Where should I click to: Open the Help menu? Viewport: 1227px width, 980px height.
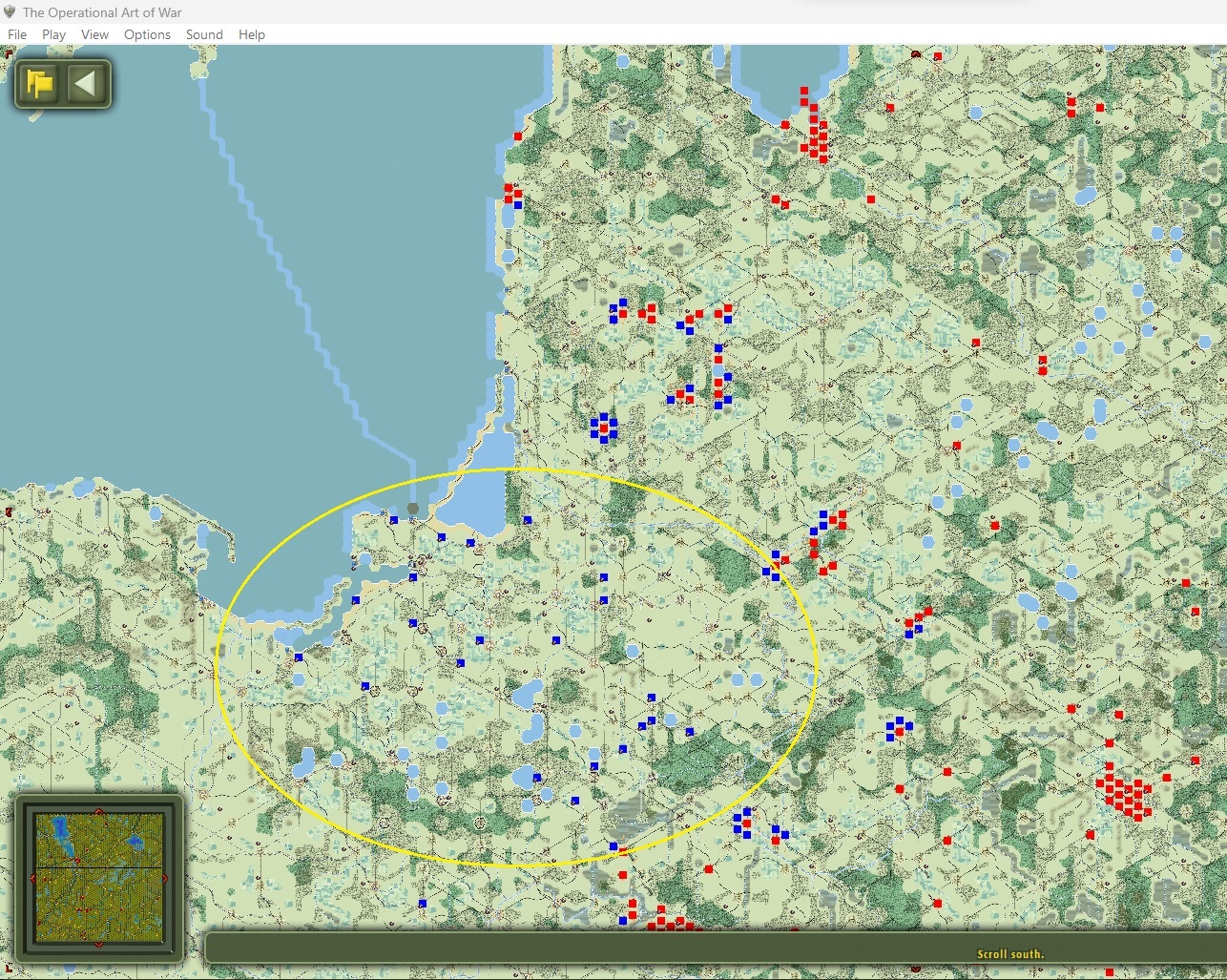[252, 34]
